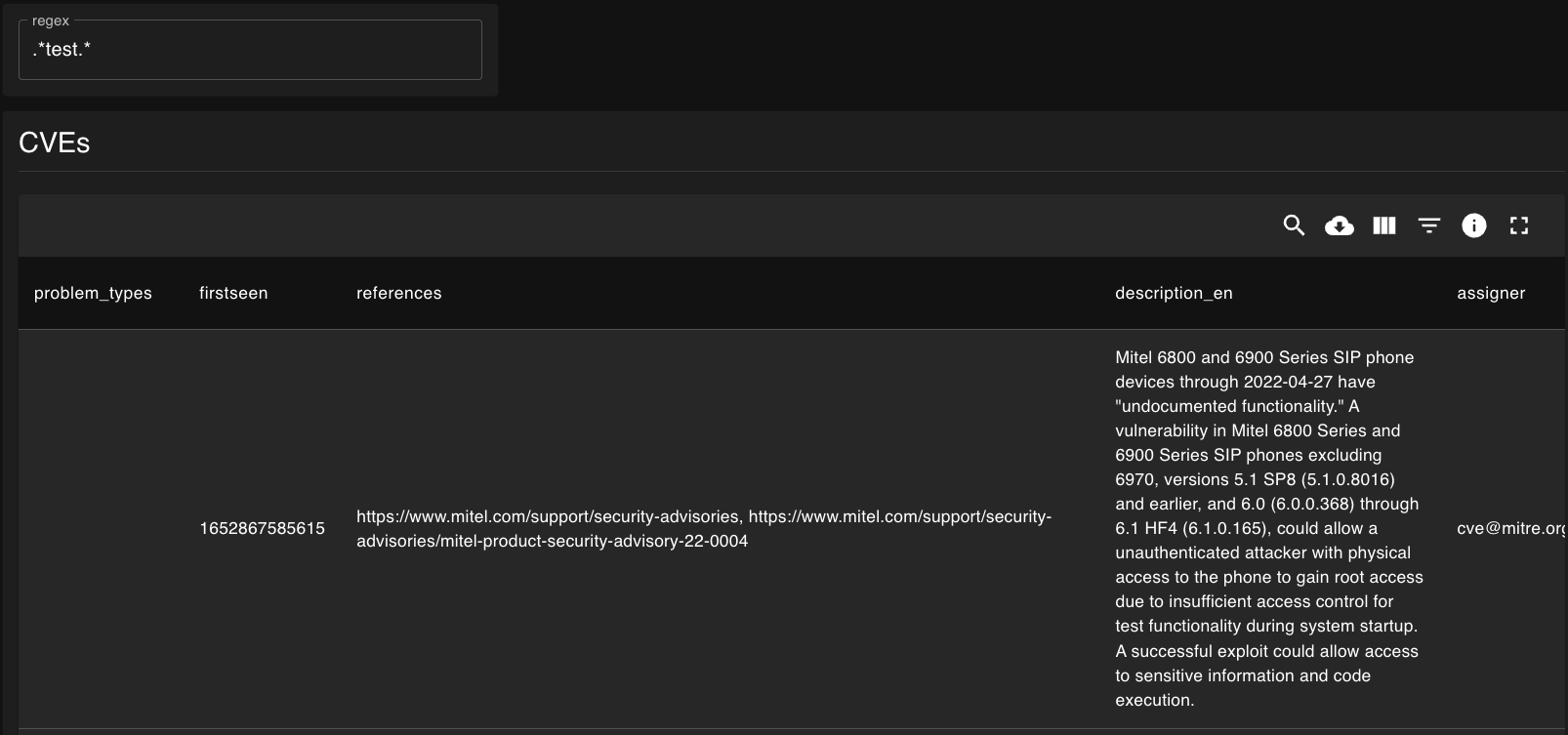The width and height of the screenshot is (1568, 735).
Task: Click the references column header
Action: pos(398,293)
